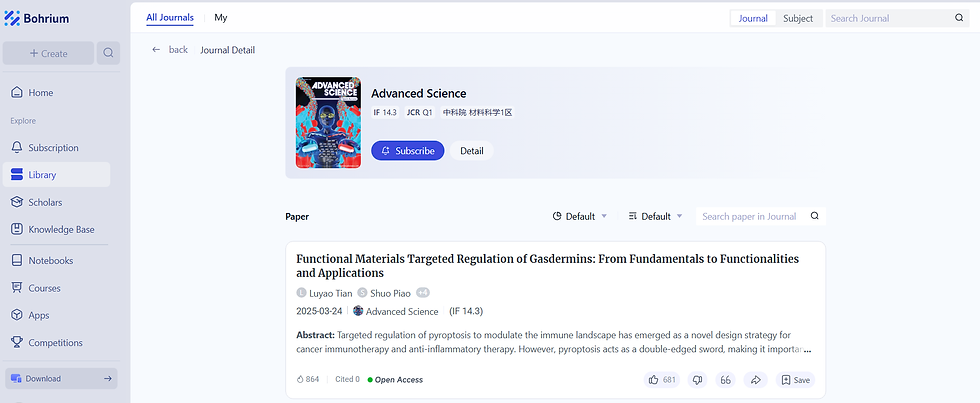Viewport: 980px width, 403px height.
Task: Switch search scope to Subject
Action: coord(798,18)
